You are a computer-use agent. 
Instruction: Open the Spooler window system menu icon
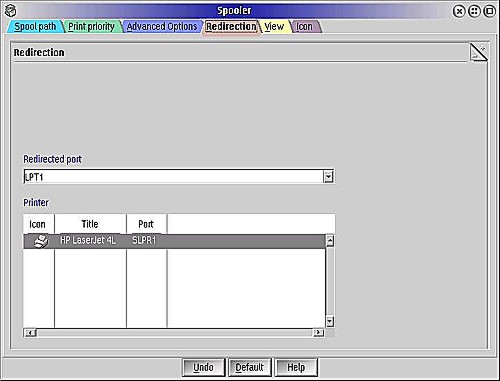tap(10, 11)
